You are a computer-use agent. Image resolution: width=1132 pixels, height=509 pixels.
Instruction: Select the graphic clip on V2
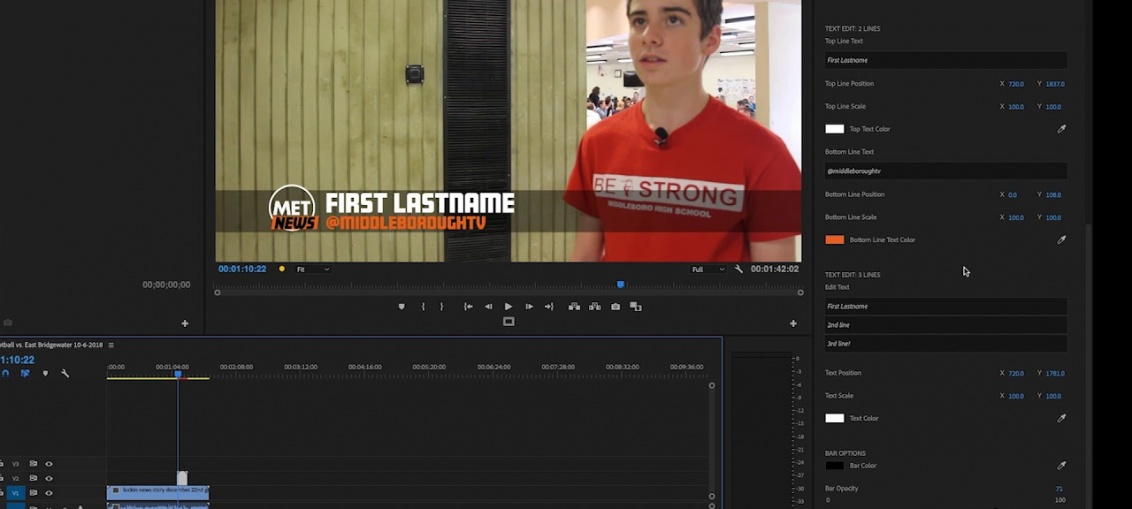[182, 478]
